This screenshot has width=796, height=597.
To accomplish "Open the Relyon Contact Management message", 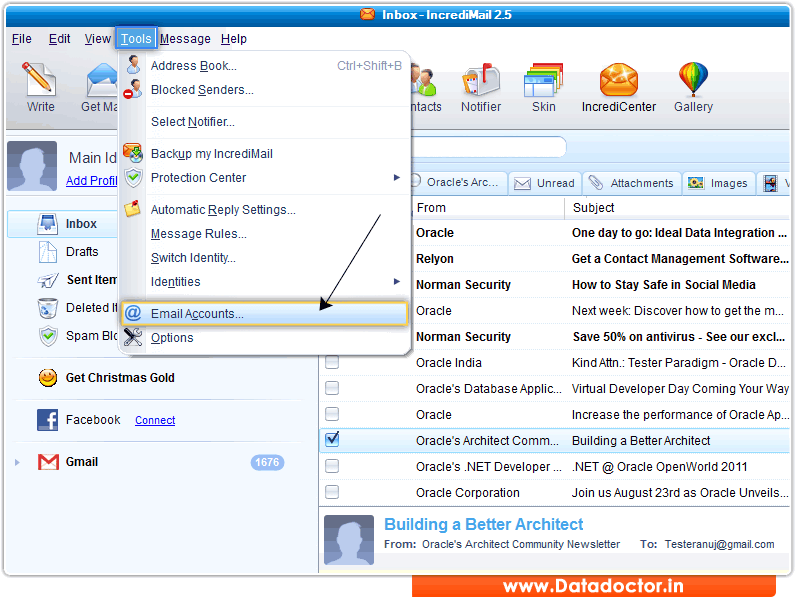I will 602,258.
